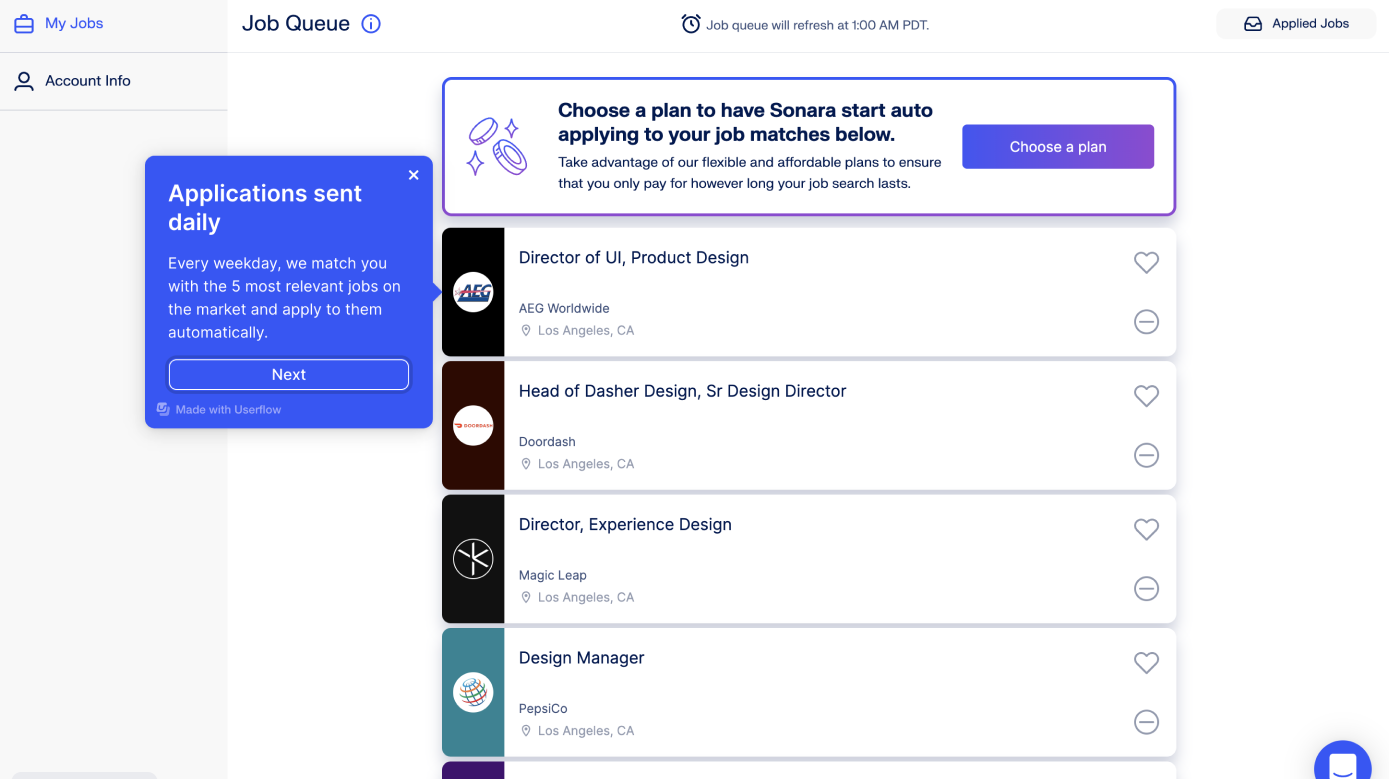Click the Userflow logo in tooltip
This screenshot has width=1389, height=779.
point(163,409)
